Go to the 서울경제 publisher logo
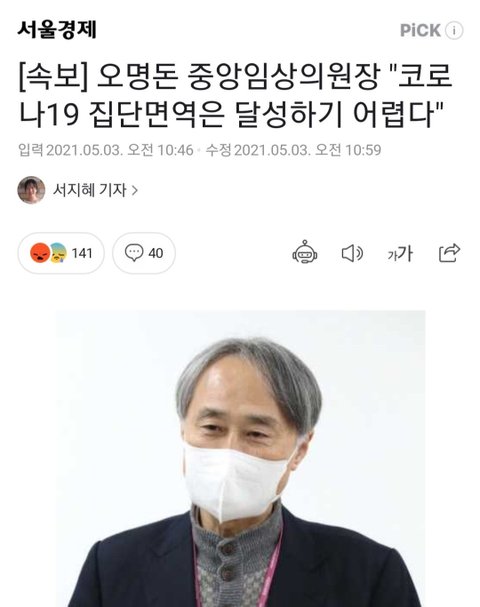The image size is (480, 607). (x=57, y=30)
